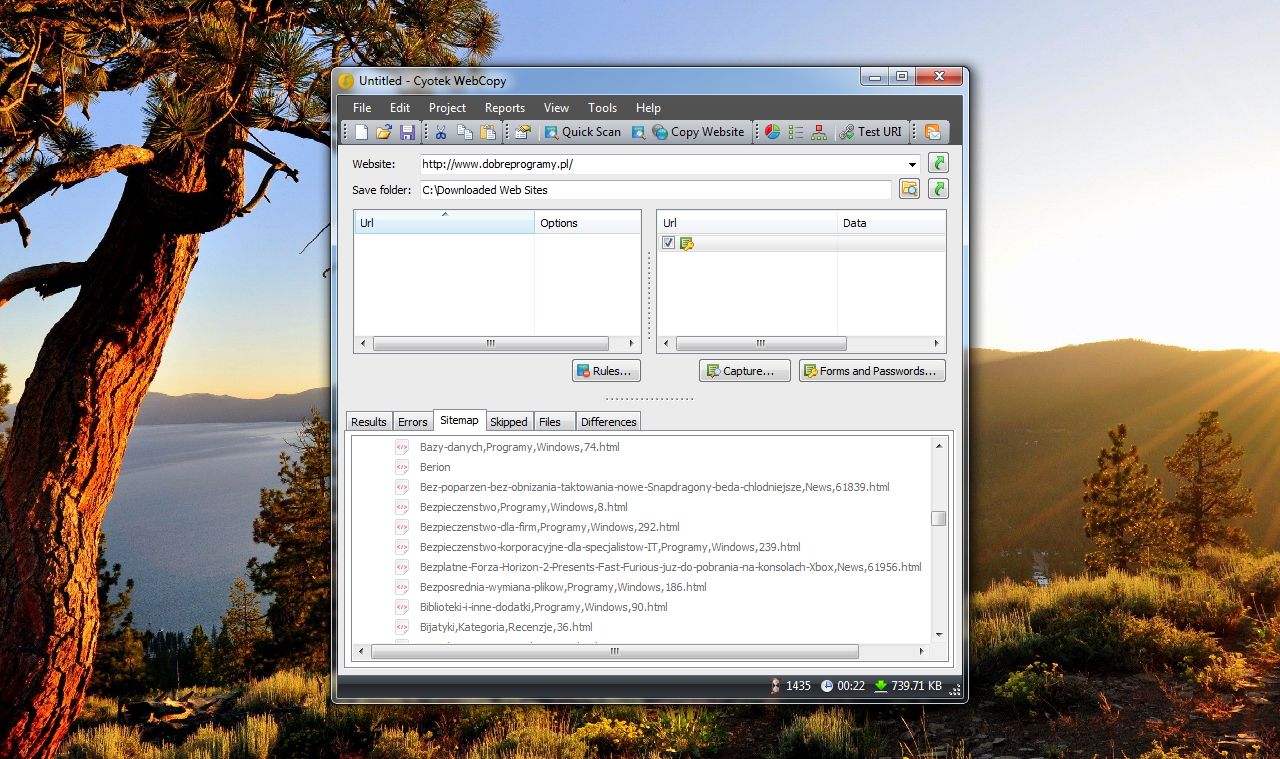This screenshot has width=1280, height=759.
Task: Open project properties via the toolbar icon
Action: (521, 131)
